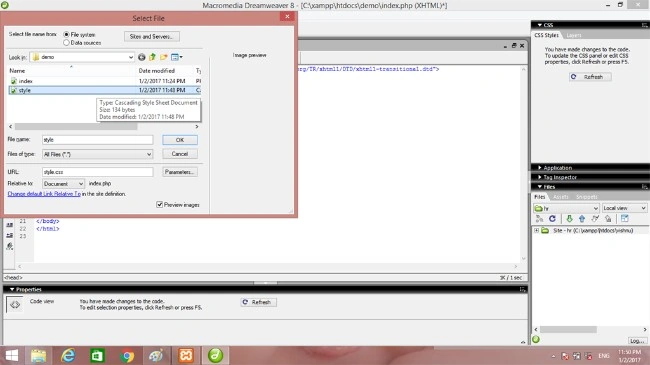Image resolution: width=650 pixels, height=365 pixels.
Task: Click the Get files green down arrow
Action: [x=569, y=219]
